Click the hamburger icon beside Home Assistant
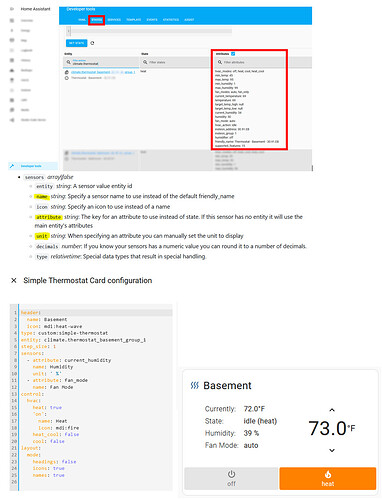 click(x=12, y=9)
